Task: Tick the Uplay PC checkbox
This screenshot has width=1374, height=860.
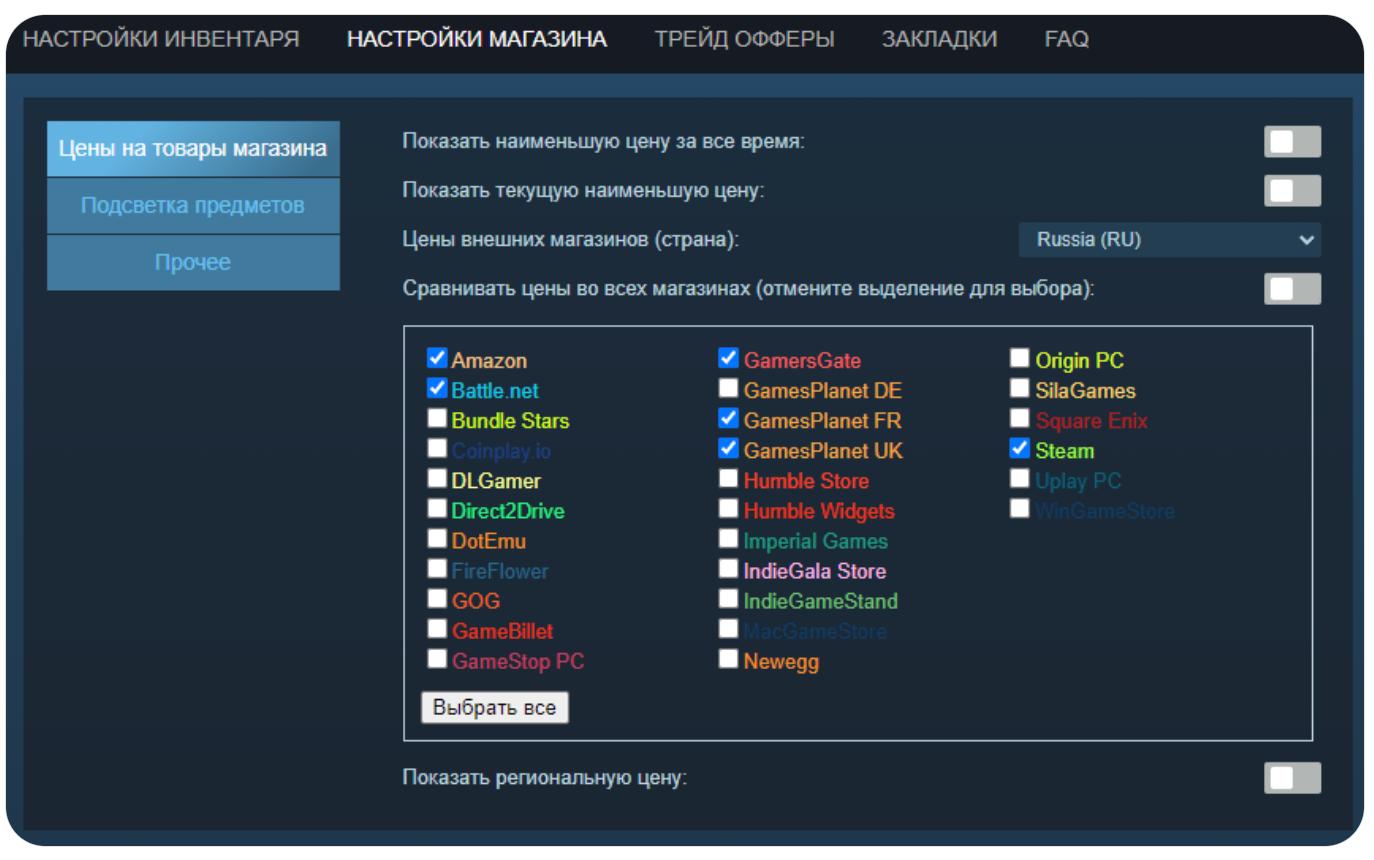Action: [x=1019, y=478]
